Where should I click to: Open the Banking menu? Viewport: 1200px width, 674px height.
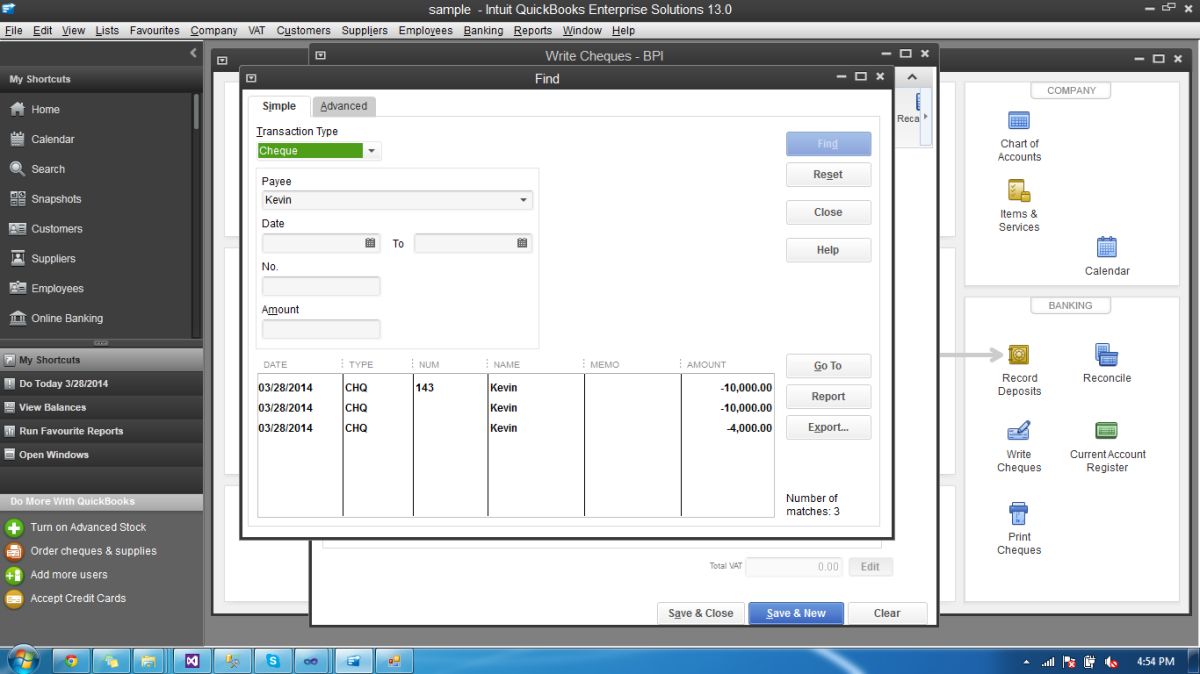pos(483,31)
